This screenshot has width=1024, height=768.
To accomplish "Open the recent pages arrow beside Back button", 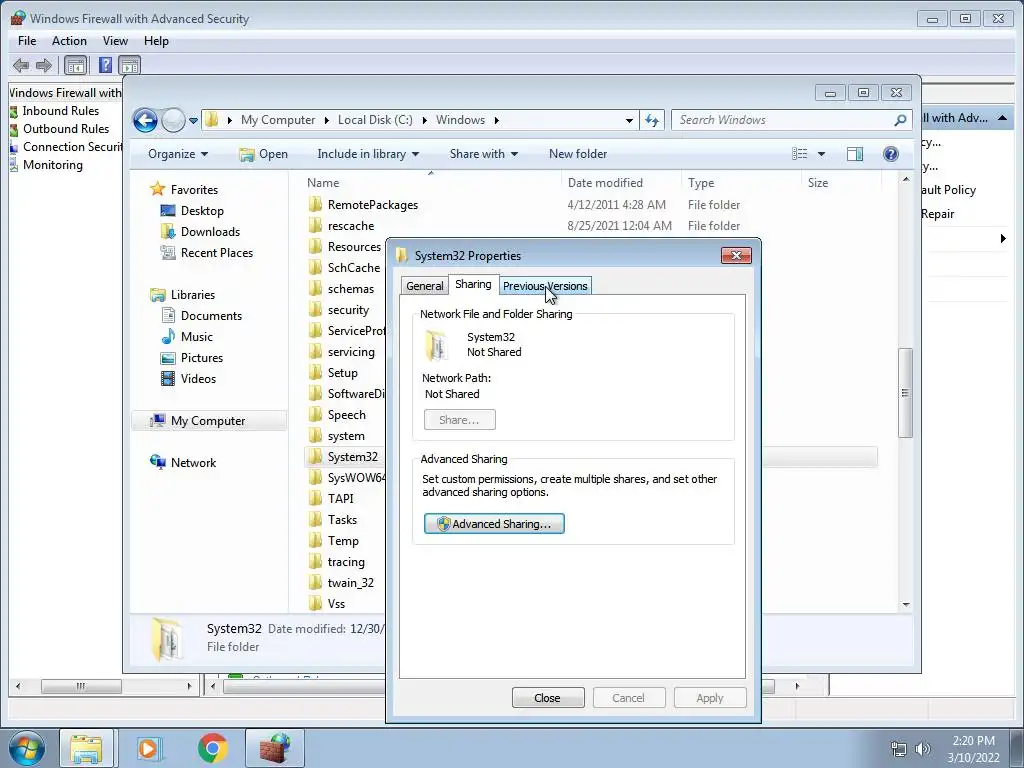I will (193, 121).
